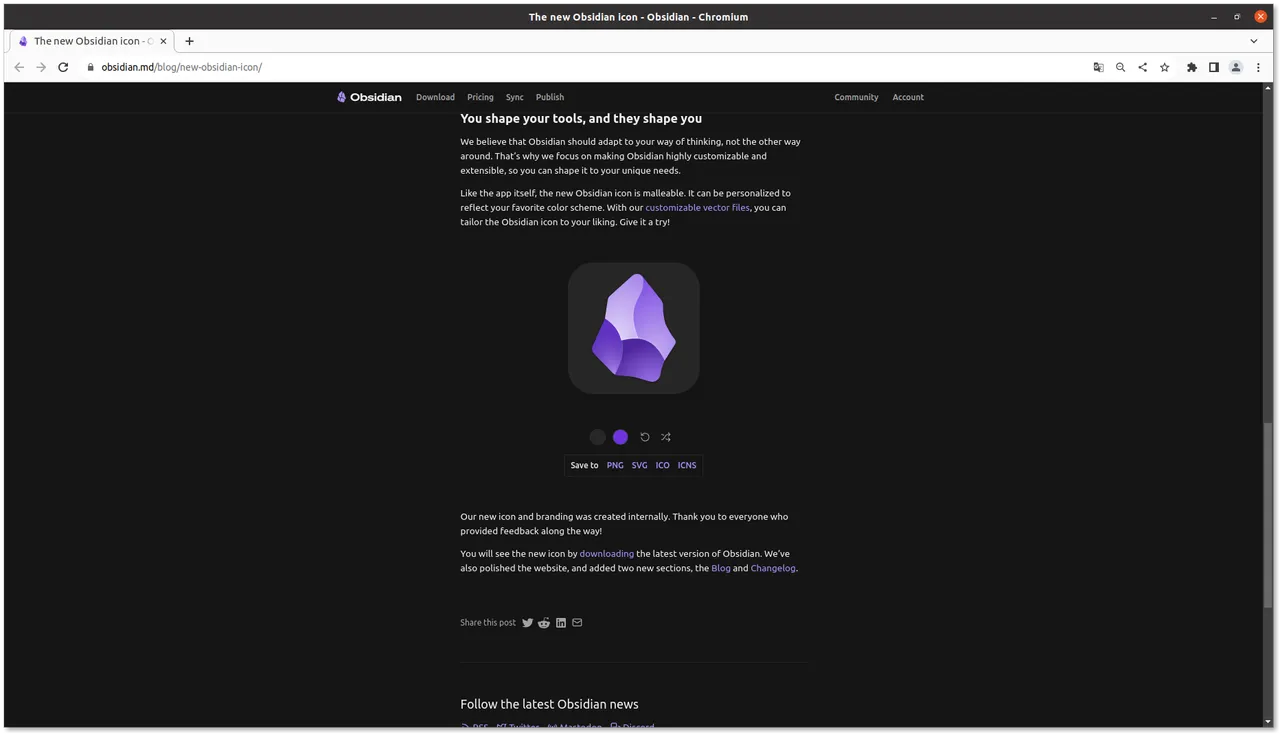1280x734 pixels.
Task: Share this post on Reddit
Action: click(544, 623)
